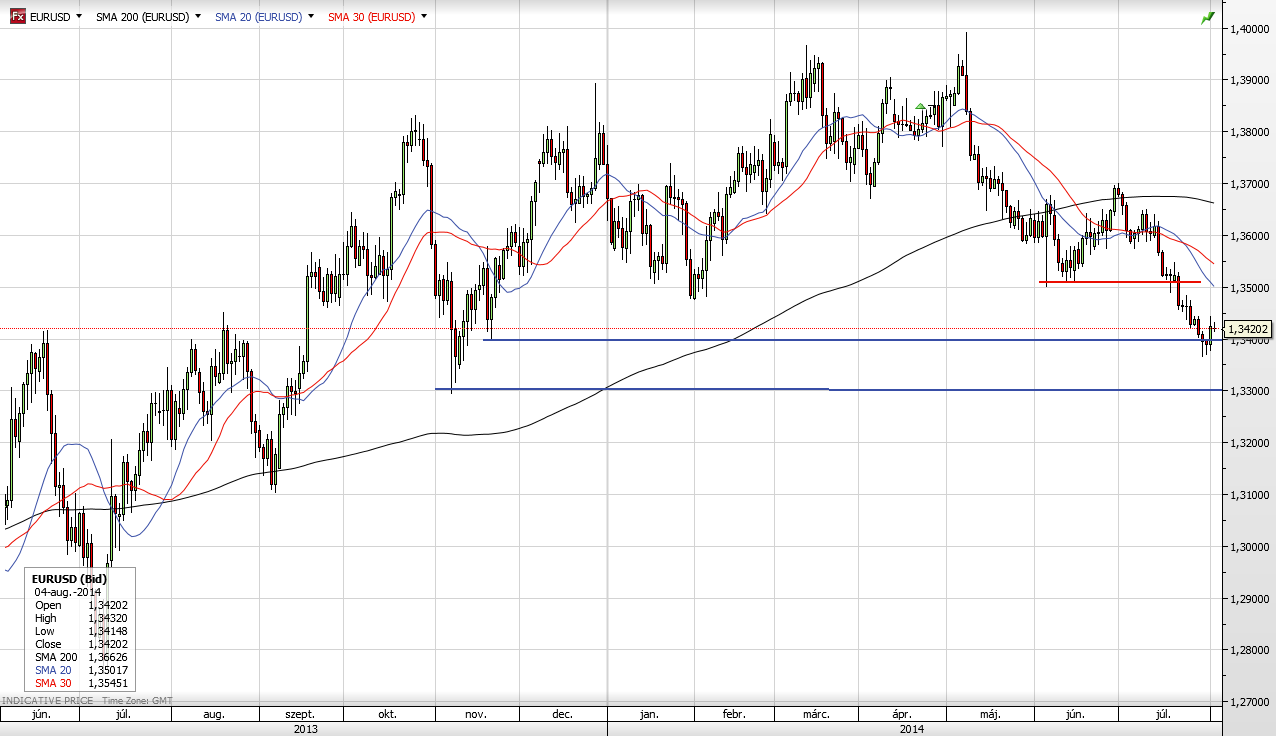Expand the red SMA 30 (EURUSD) dropdown
Screen dimensions: 1276x736
click(x=424, y=17)
